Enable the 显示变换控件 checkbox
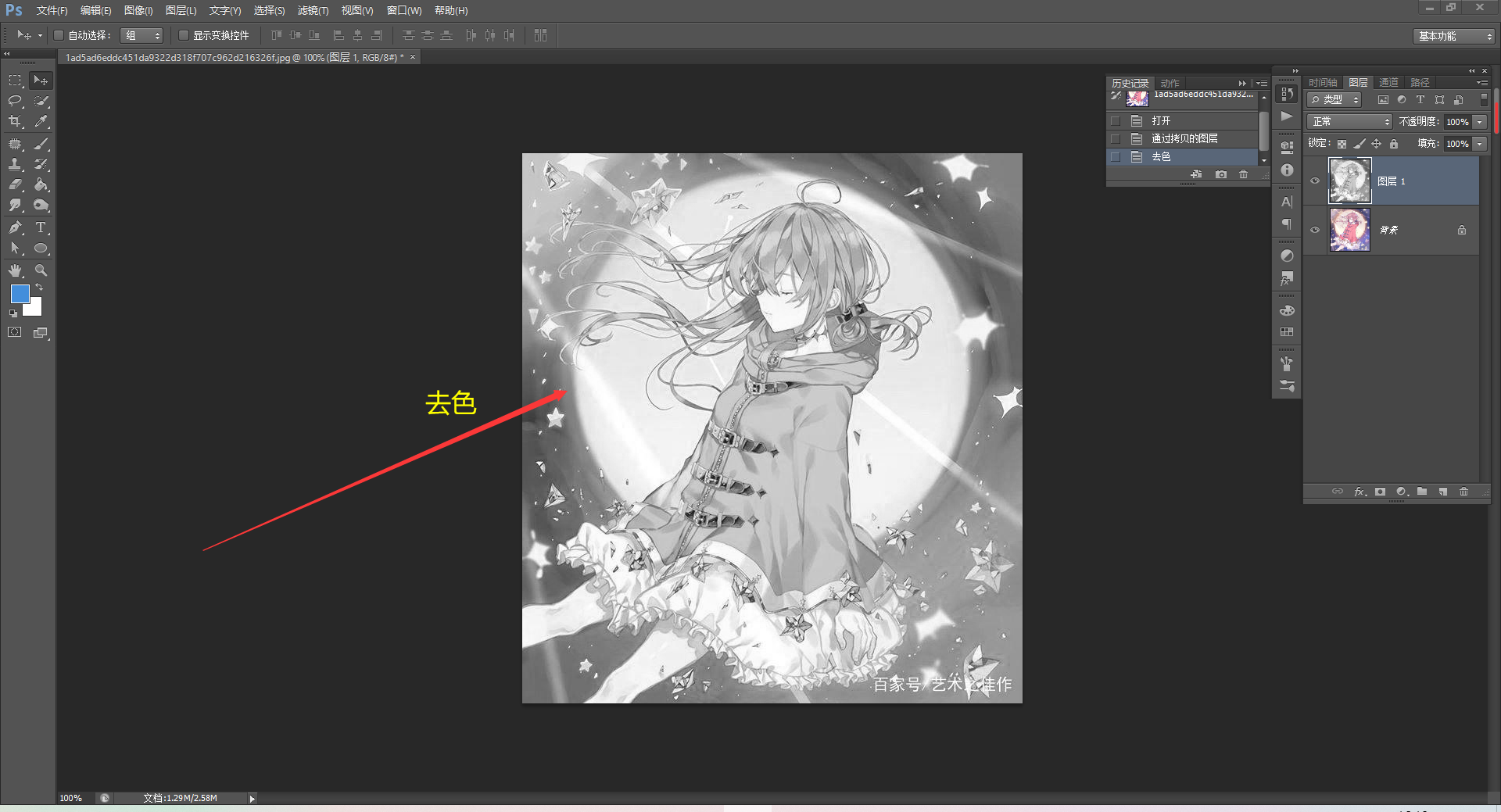Image resolution: width=1501 pixels, height=812 pixels. point(184,35)
